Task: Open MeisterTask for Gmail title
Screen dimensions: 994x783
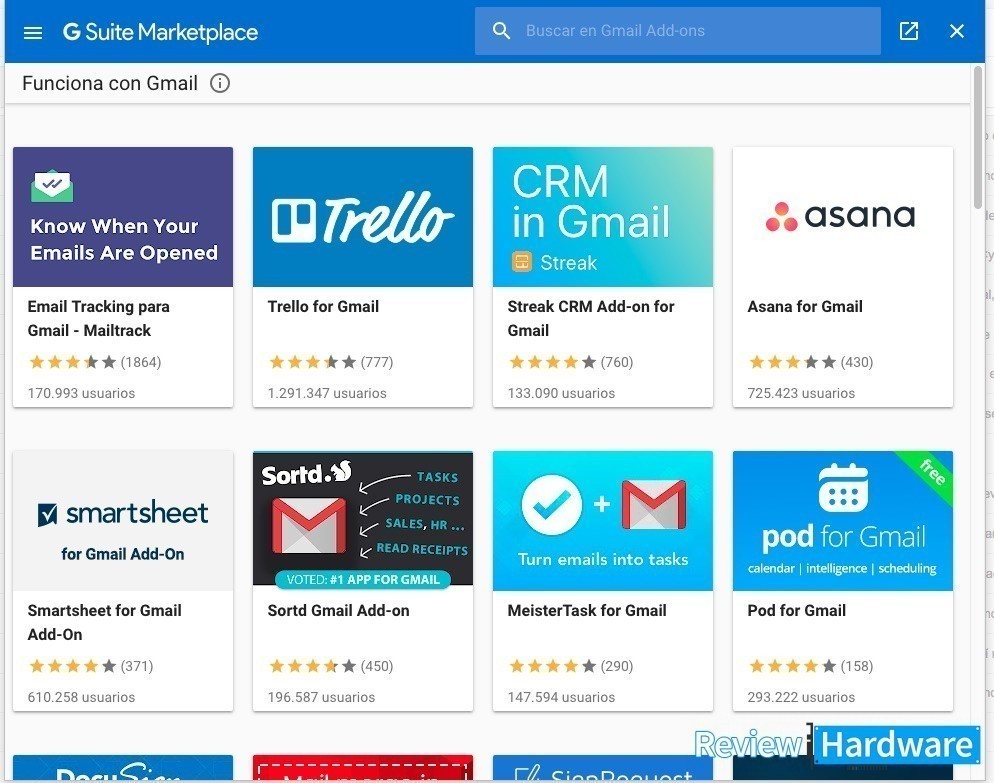Action: pos(587,611)
